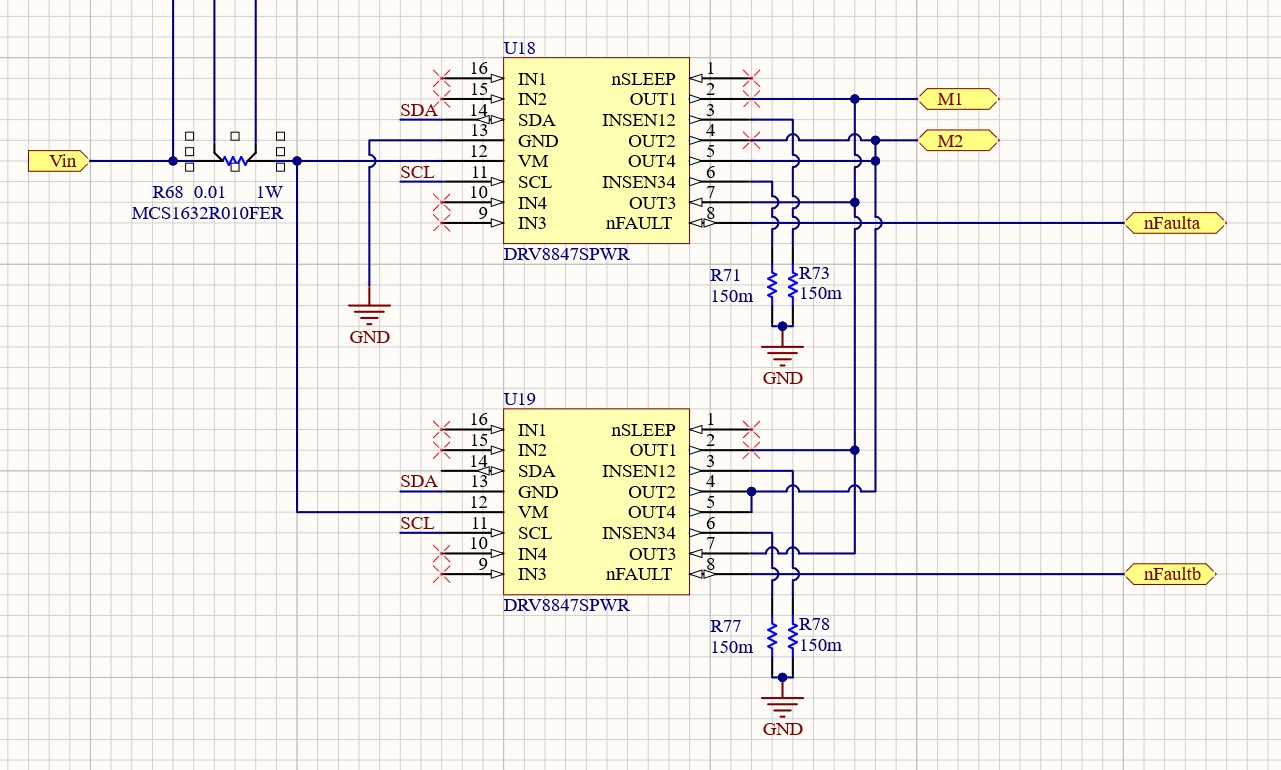This screenshot has height=770, width=1281.
Task: Select the M2 output port
Action: [x=958, y=141]
